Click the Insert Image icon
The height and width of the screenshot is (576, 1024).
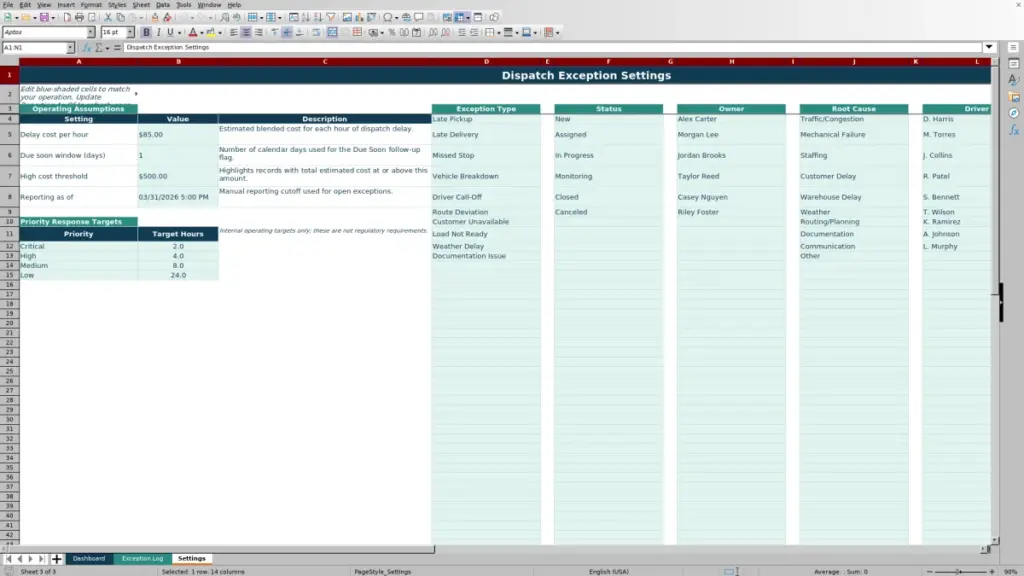(x=347, y=17)
